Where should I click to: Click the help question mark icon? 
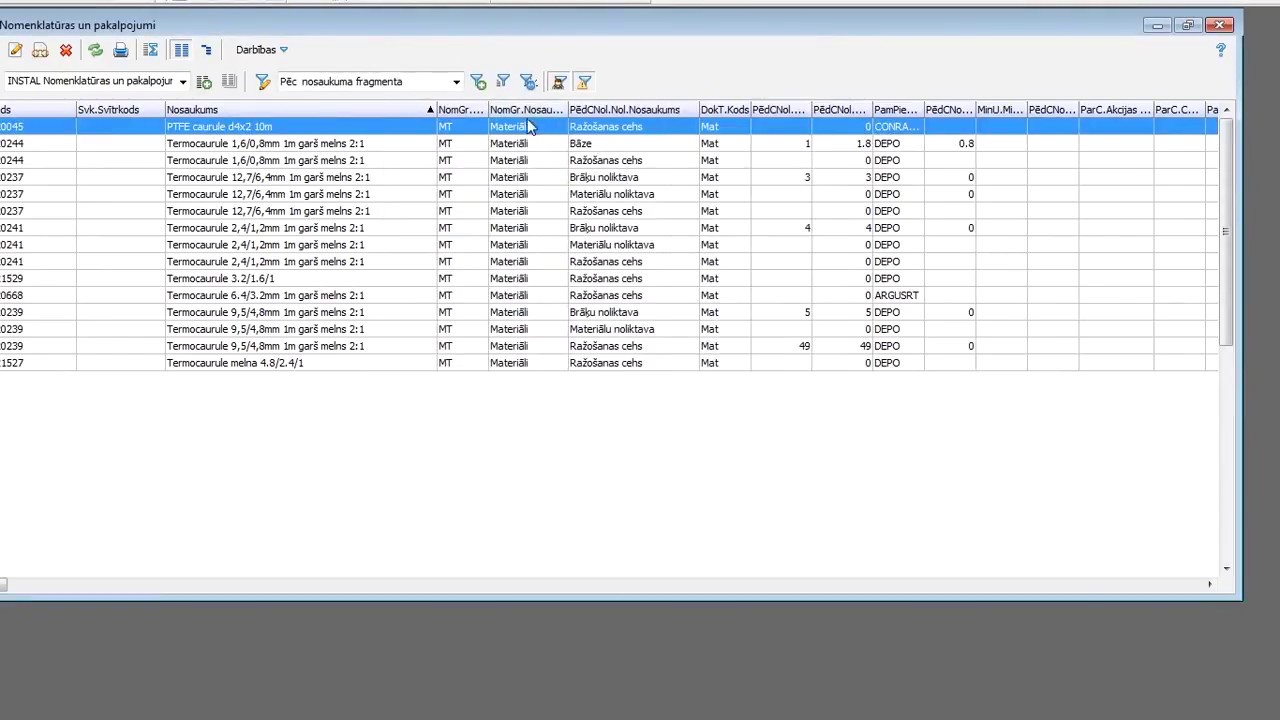pyautogui.click(x=1220, y=50)
